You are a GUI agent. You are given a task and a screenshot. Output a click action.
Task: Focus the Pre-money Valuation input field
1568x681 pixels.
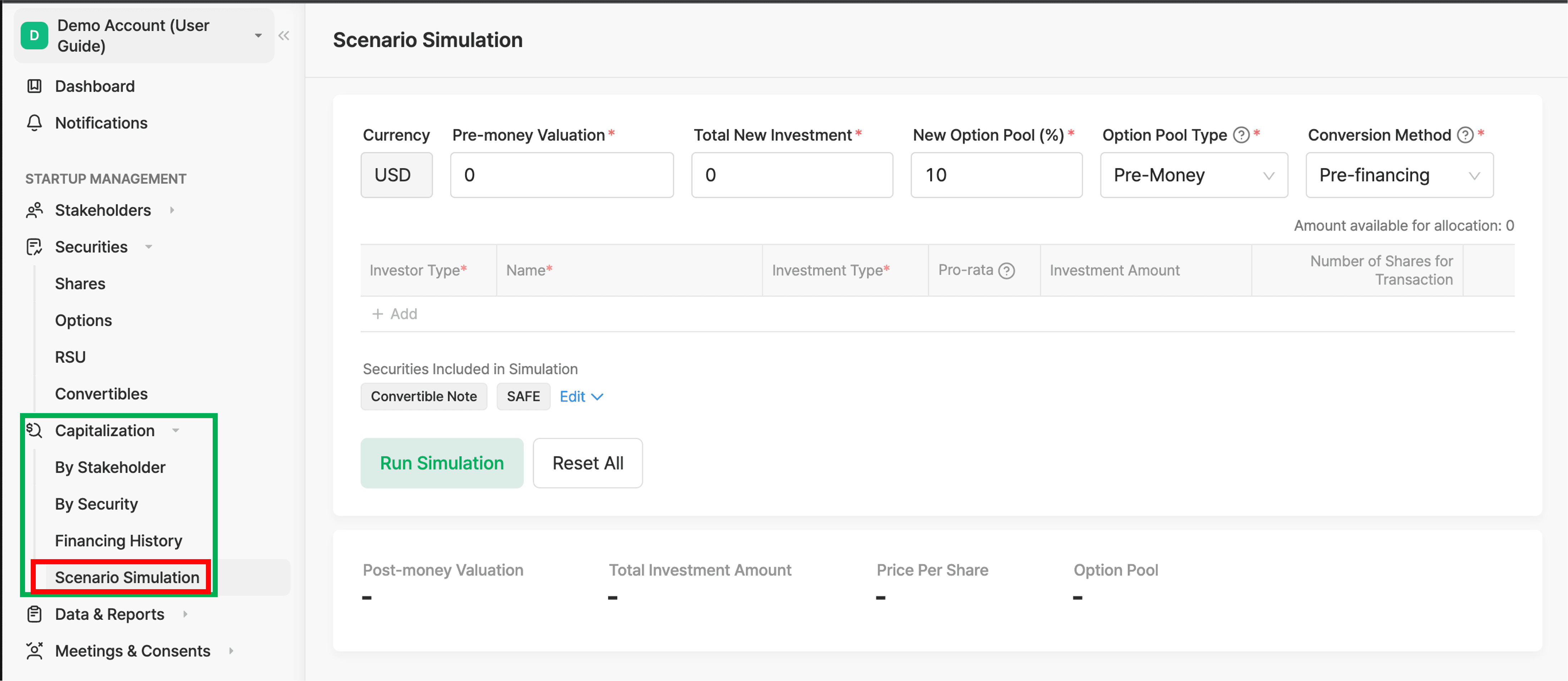(x=561, y=175)
